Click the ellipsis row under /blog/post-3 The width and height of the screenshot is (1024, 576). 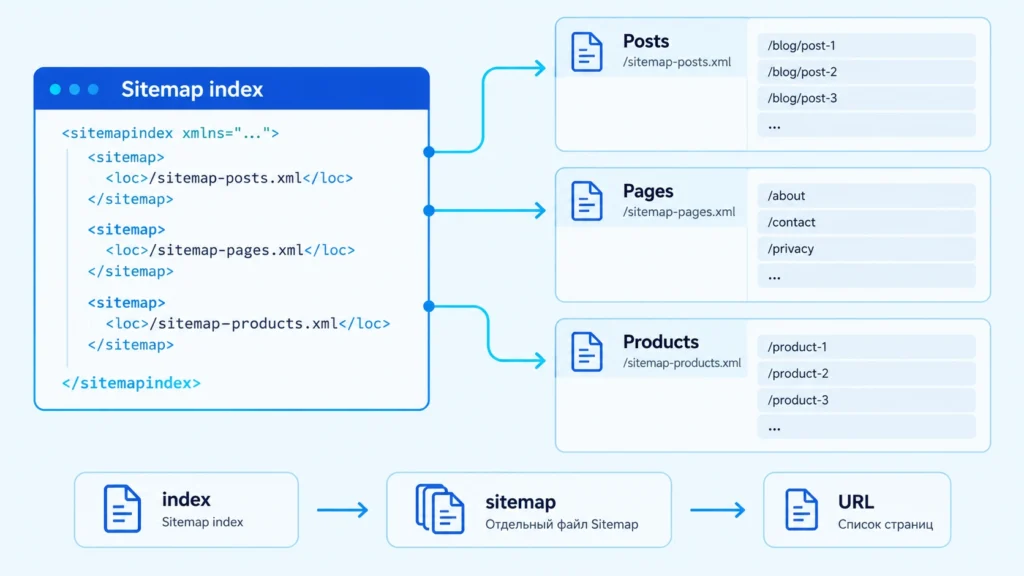(866, 125)
